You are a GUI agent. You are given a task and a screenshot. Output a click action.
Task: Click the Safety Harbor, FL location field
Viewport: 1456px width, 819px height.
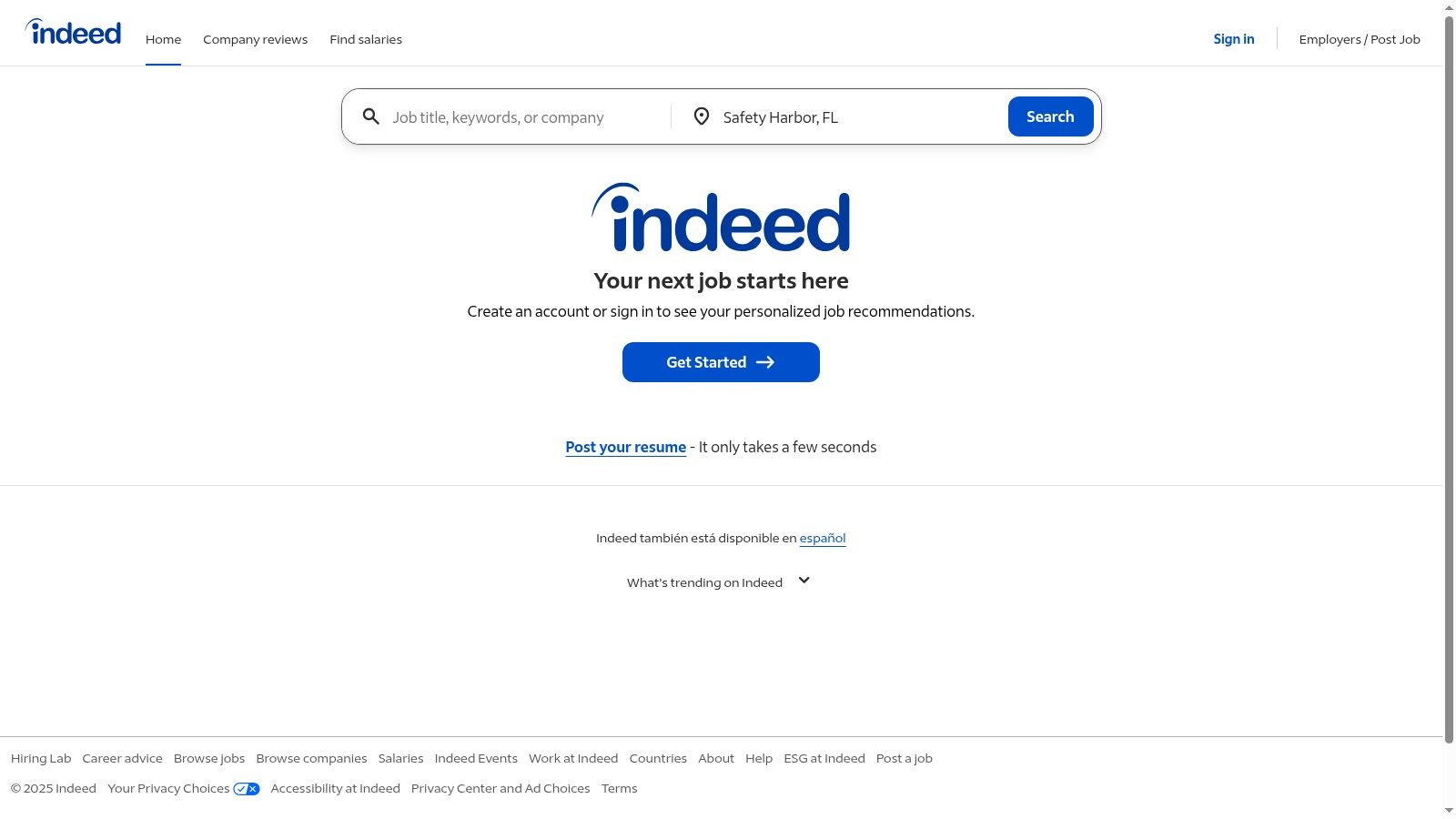[855, 117]
